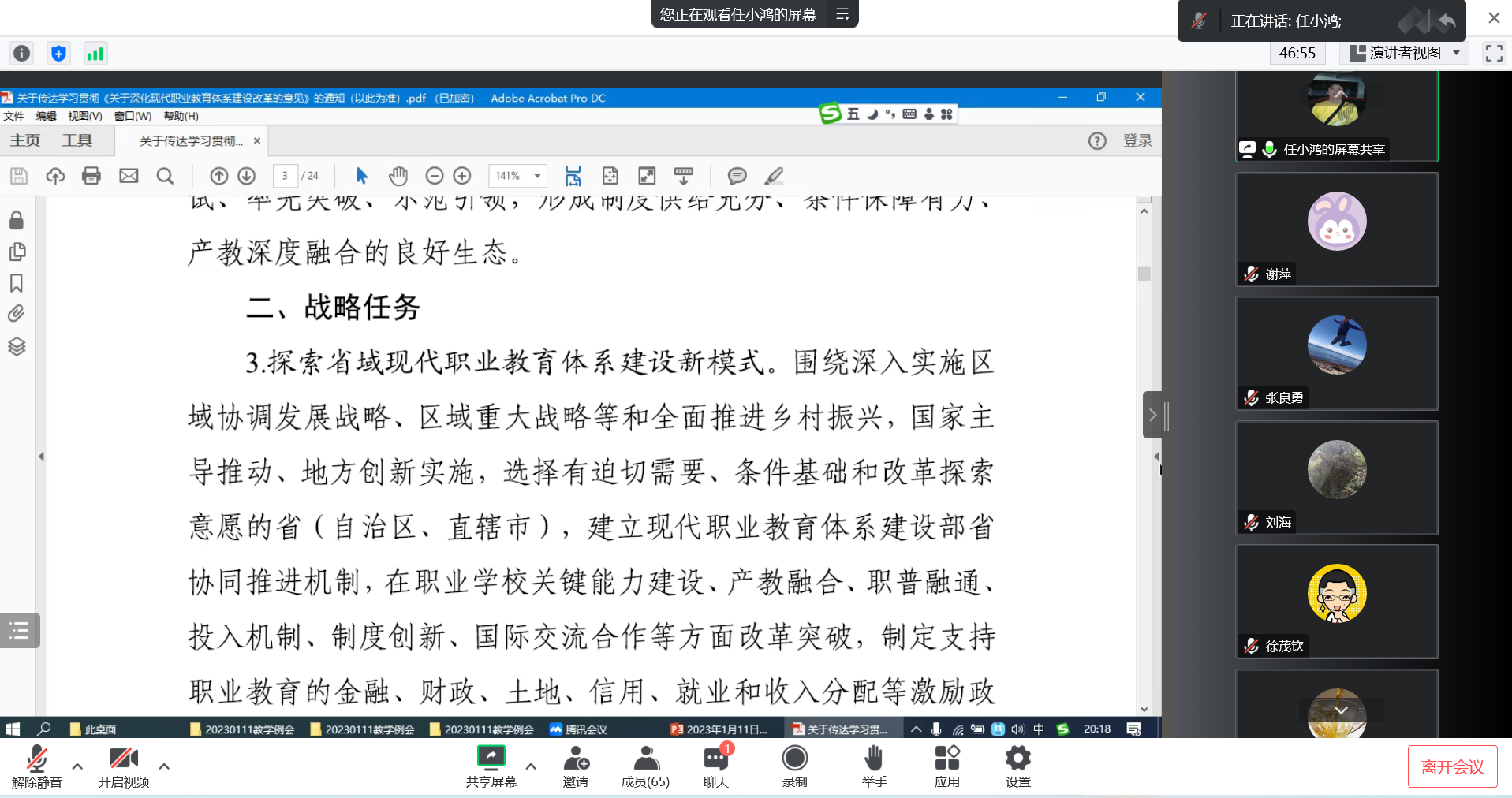The height and width of the screenshot is (798, 1512).
Task: Go to next page arrow
Action: coord(247,176)
